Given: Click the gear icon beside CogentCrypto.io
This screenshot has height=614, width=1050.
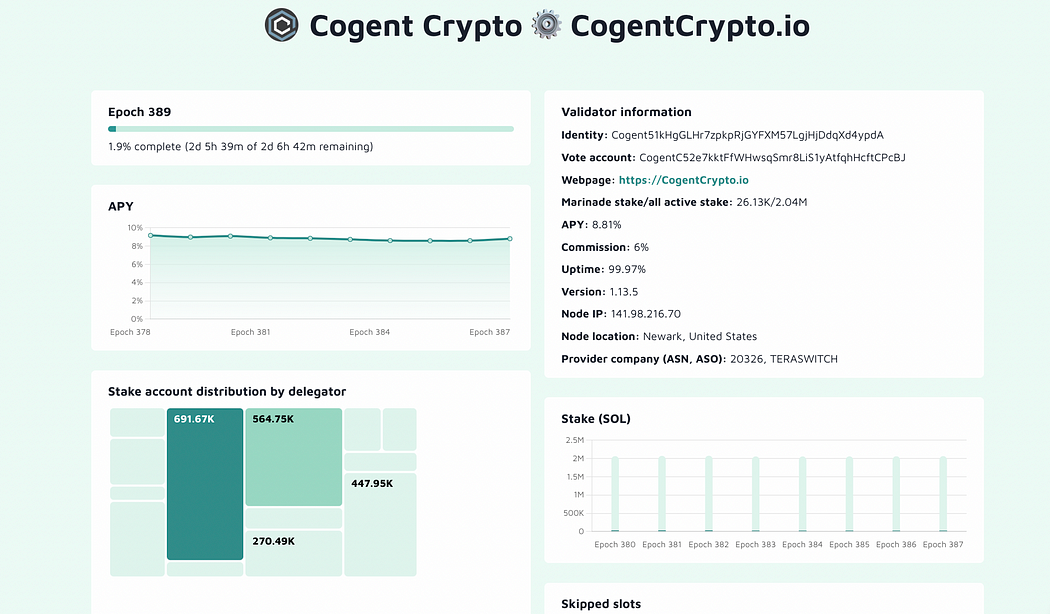Looking at the screenshot, I should coord(546,25).
